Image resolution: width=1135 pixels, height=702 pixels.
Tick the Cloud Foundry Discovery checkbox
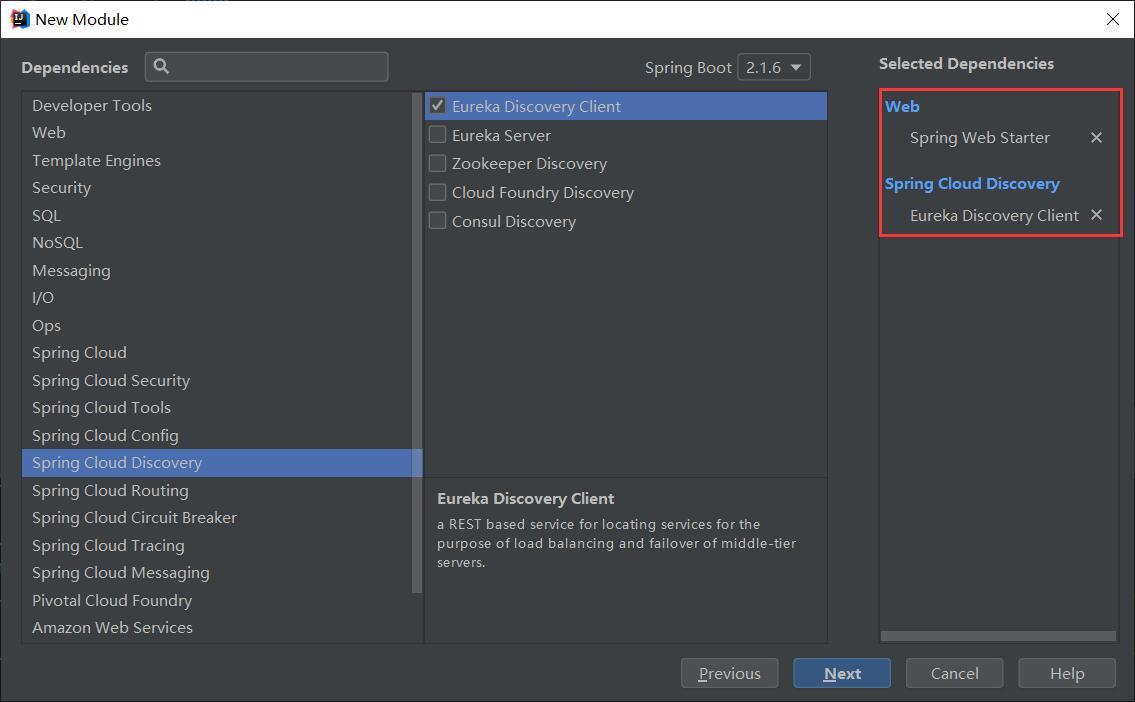[x=437, y=193]
